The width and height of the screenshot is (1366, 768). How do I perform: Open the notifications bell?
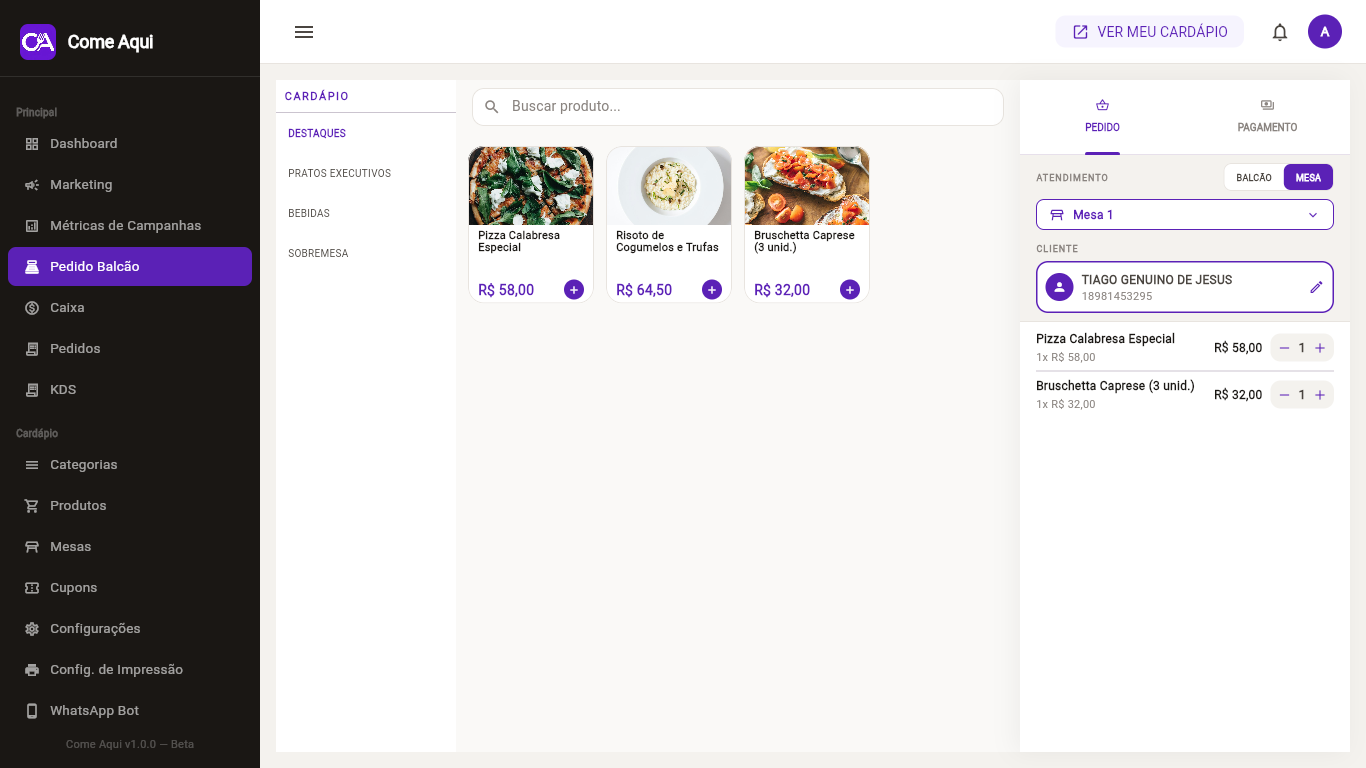[1280, 32]
